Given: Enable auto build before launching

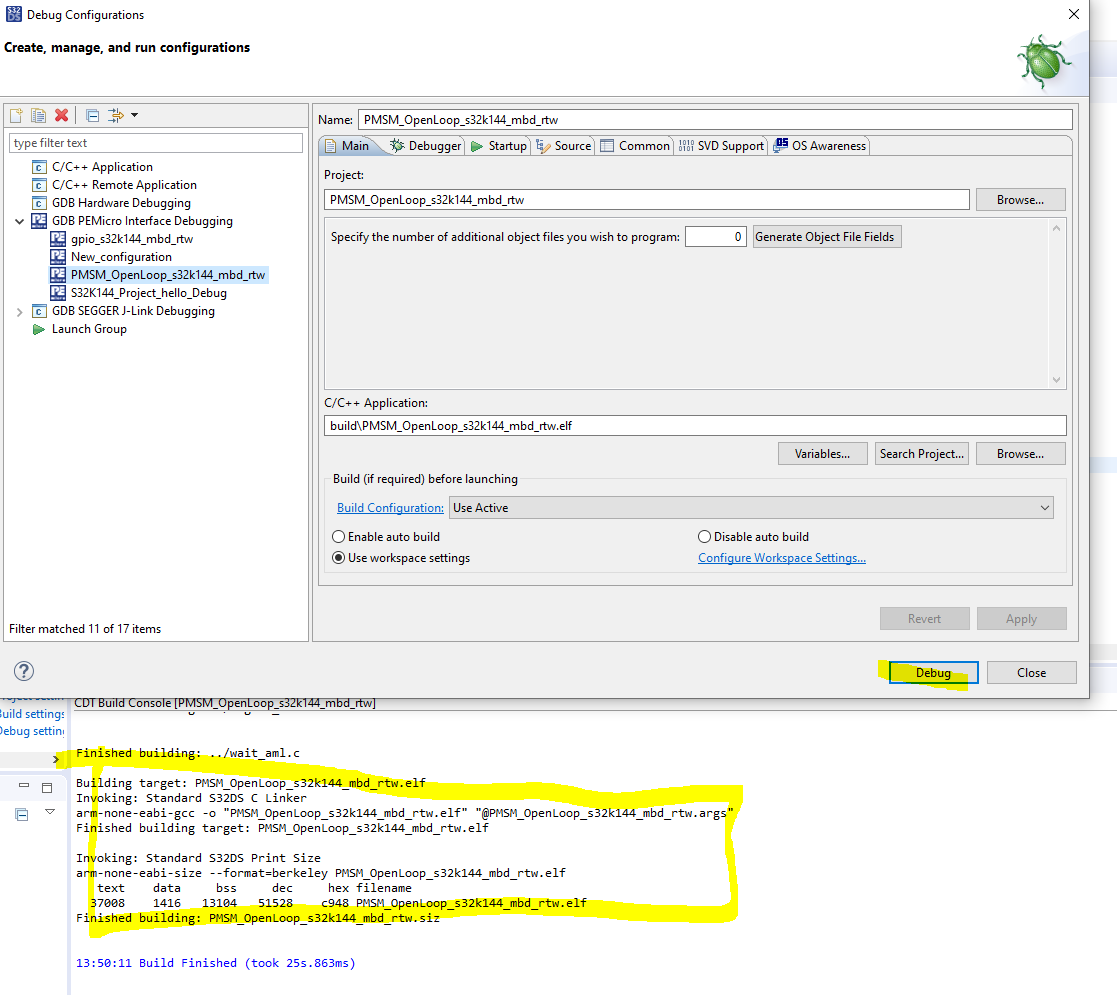Looking at the screenshot, I should (x=338, y=536).
